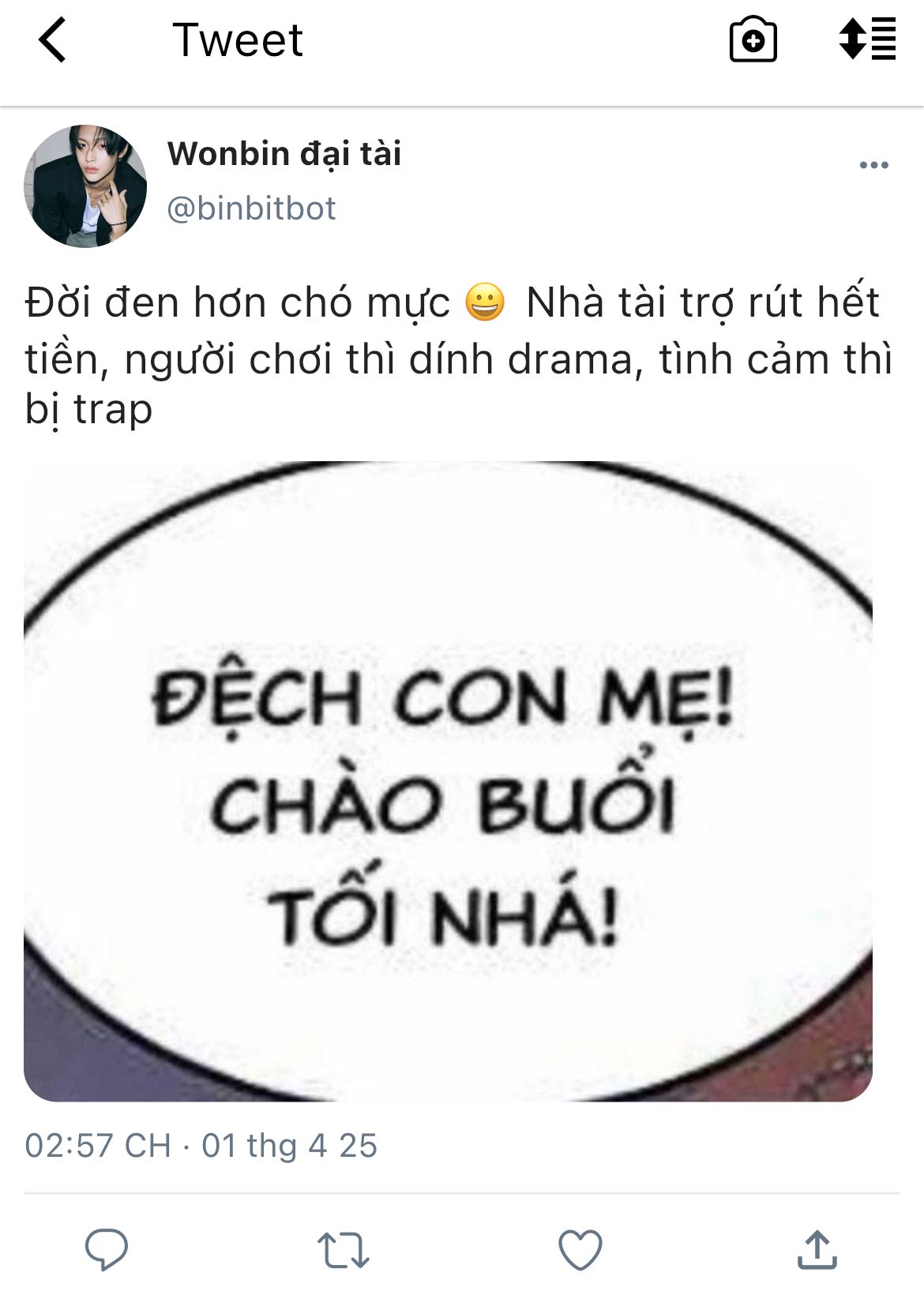This screenshot has width=924, height=1295.
Task: Share the tweet via upload icon
Action: [817, 1249]
